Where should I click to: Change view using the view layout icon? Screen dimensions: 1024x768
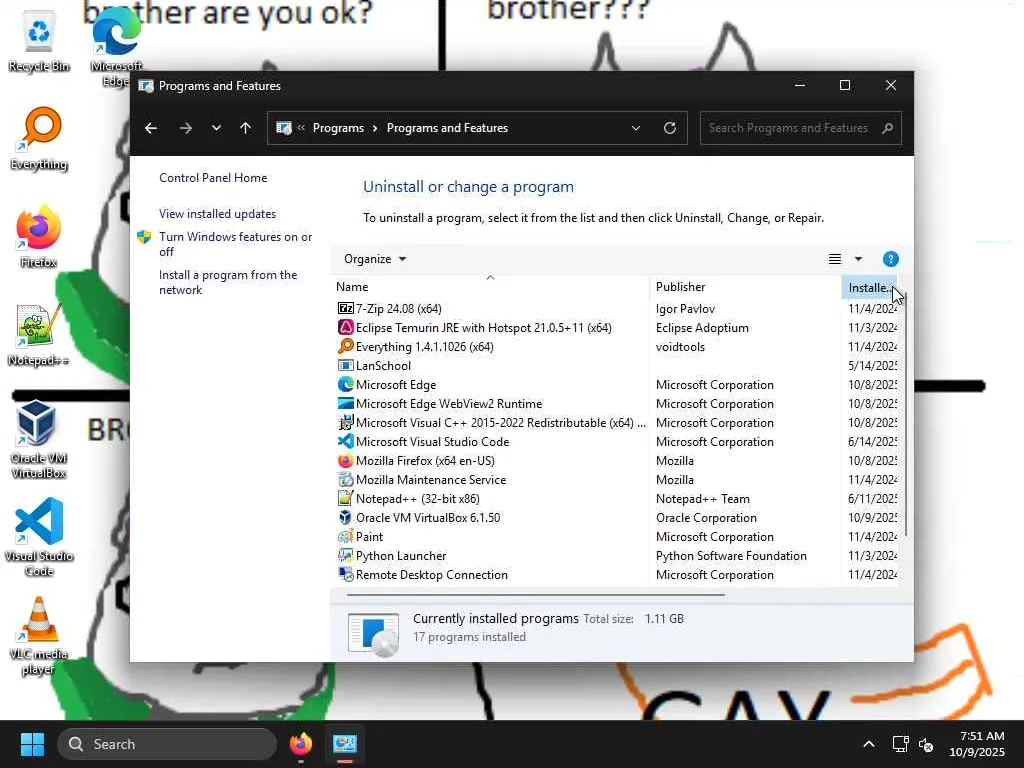pos(835,259)
